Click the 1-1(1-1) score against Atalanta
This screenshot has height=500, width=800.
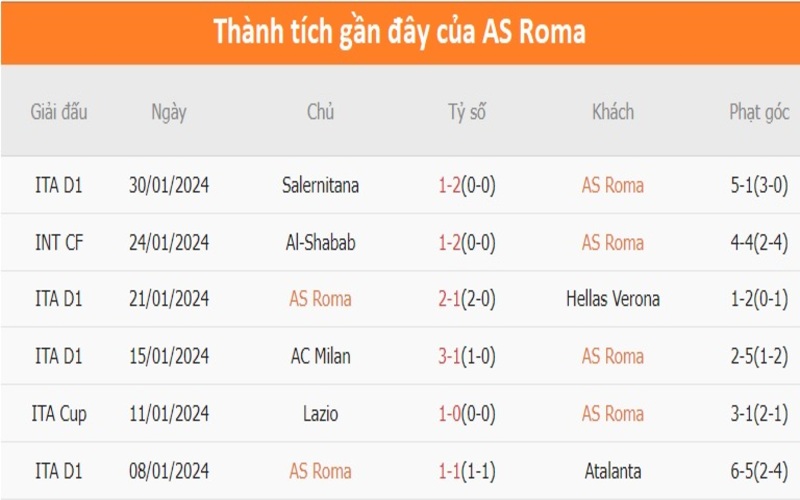tap(466, 470)
